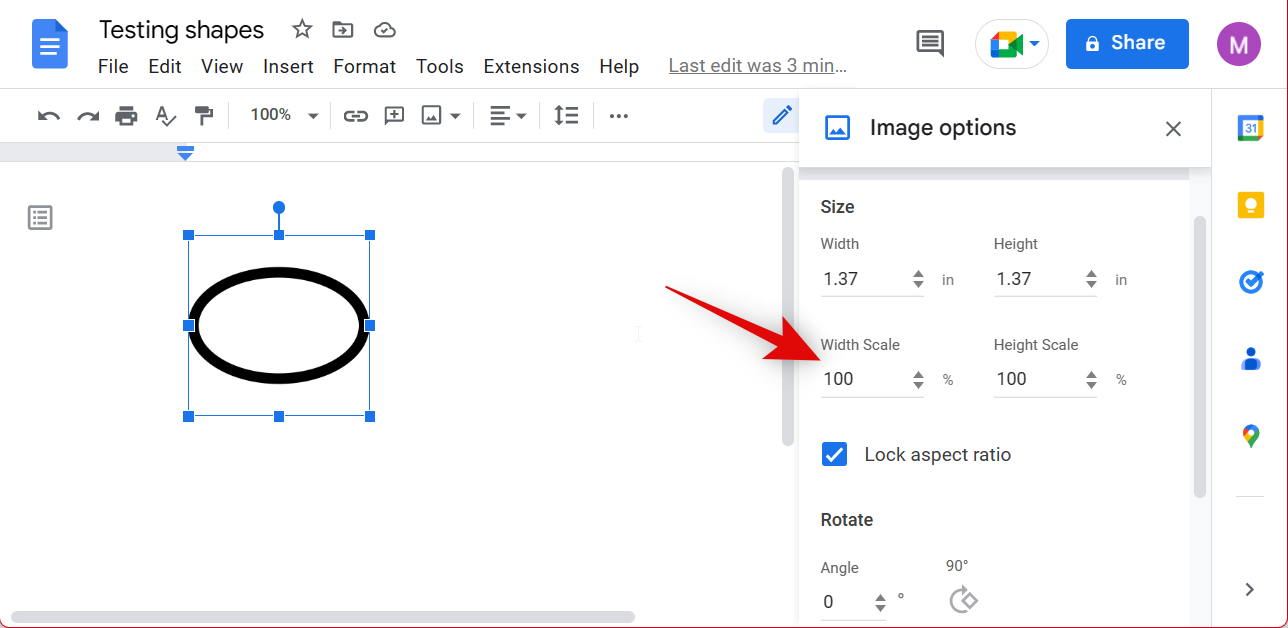
Task: Star the Testing shapes document
Action: click(302, 30)
